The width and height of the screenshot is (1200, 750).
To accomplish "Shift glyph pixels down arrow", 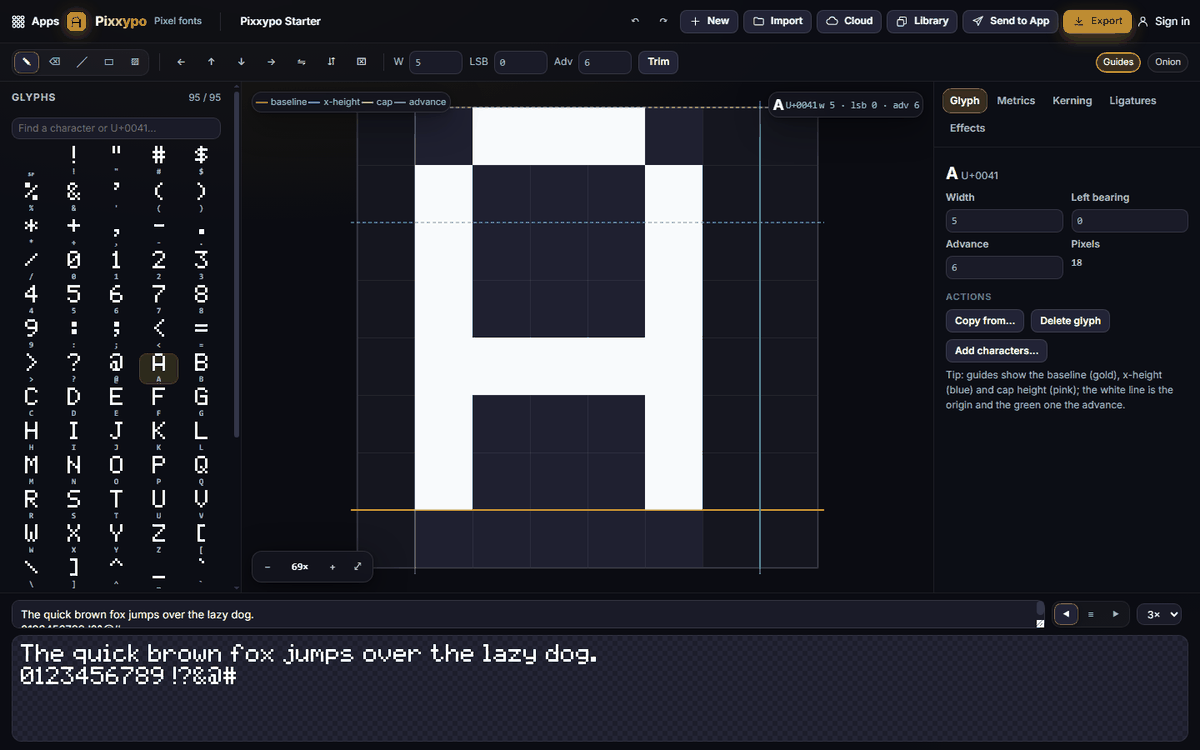I will pos(241,62).
